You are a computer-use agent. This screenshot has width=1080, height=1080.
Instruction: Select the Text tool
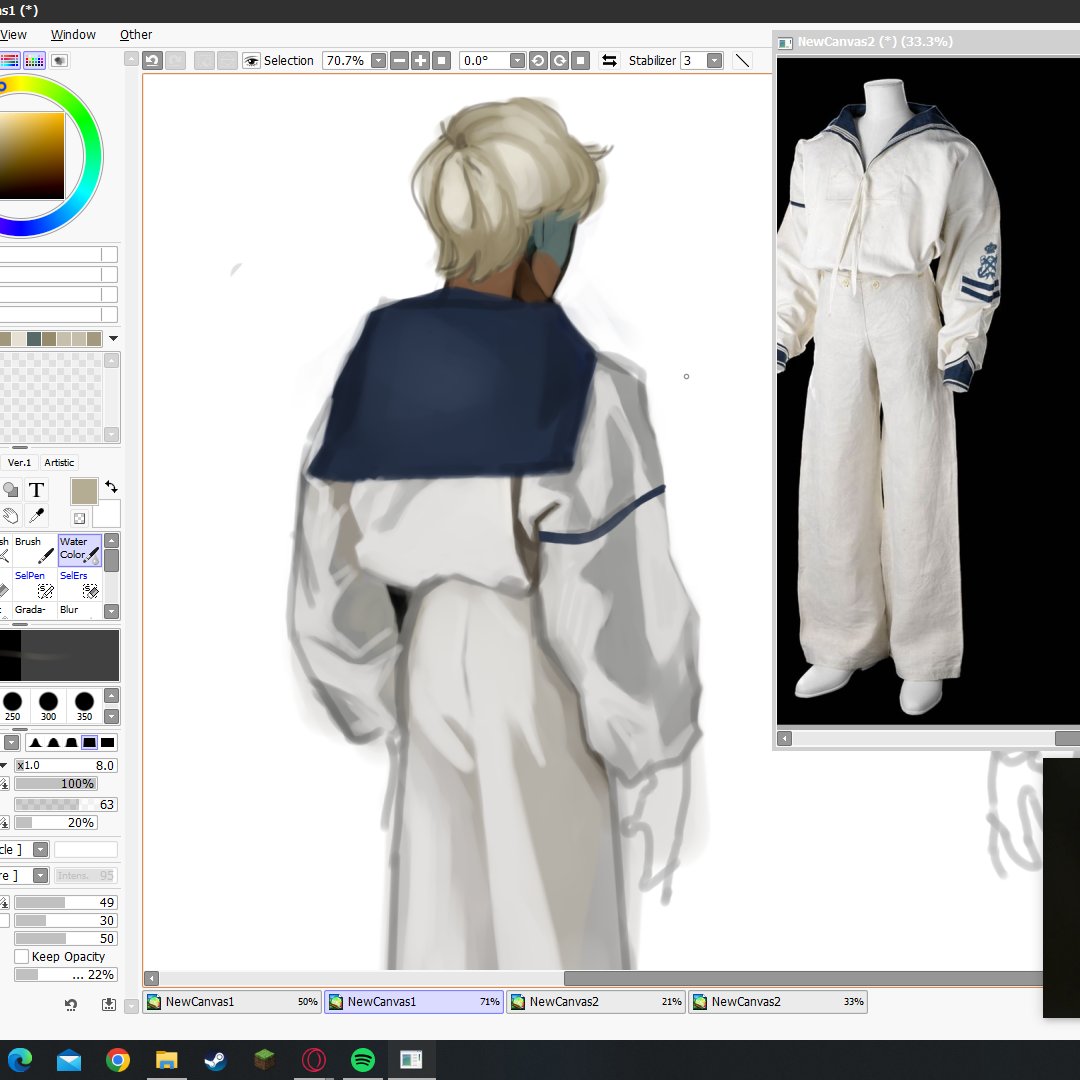click(x=37, y=490)
